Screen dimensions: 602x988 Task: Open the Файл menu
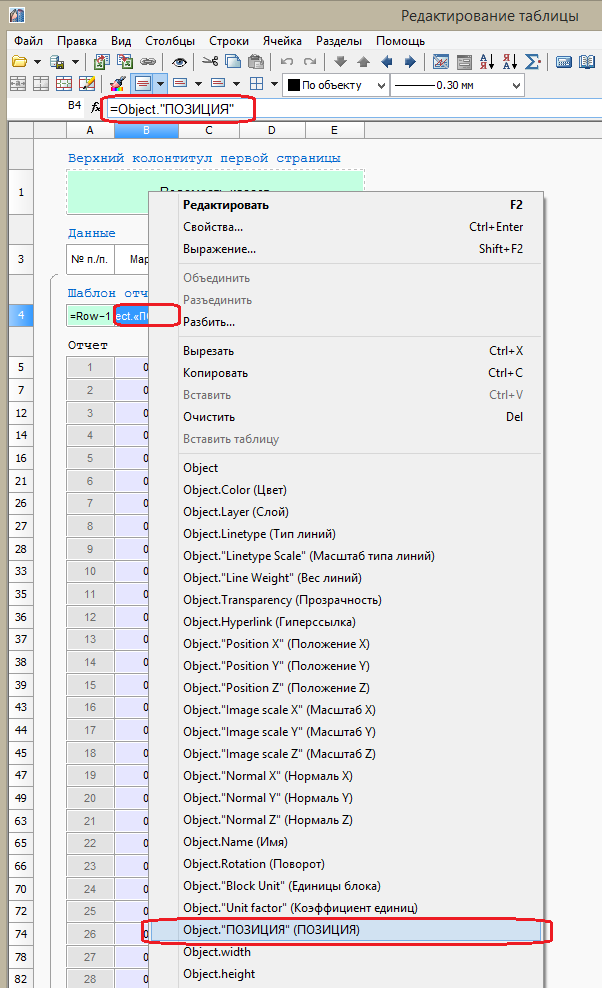[x=28, y=41]
